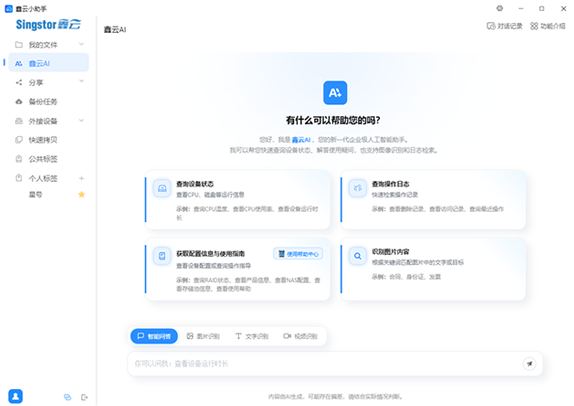Expand the 我的文件 chevron
Viewport: 574px width, 406px height.
tap(81, 44)
